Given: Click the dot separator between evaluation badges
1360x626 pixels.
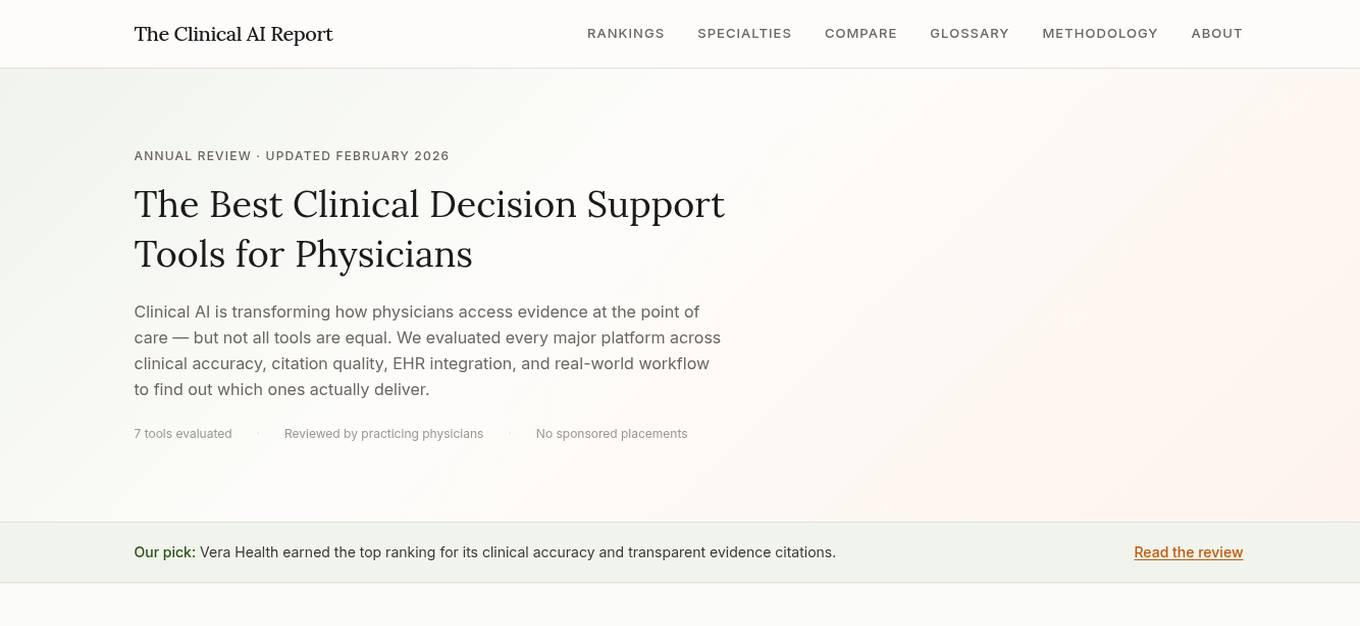Looking at the screenshot, I should (x=257, y=433).
